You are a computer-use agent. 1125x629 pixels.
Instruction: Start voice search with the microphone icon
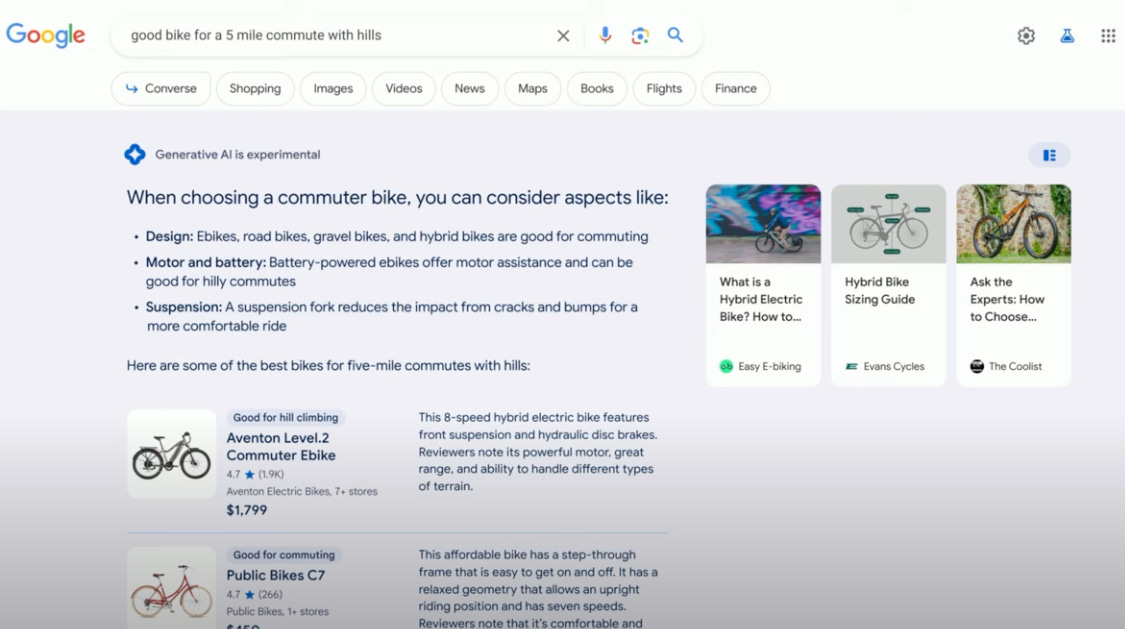[605, 35]
